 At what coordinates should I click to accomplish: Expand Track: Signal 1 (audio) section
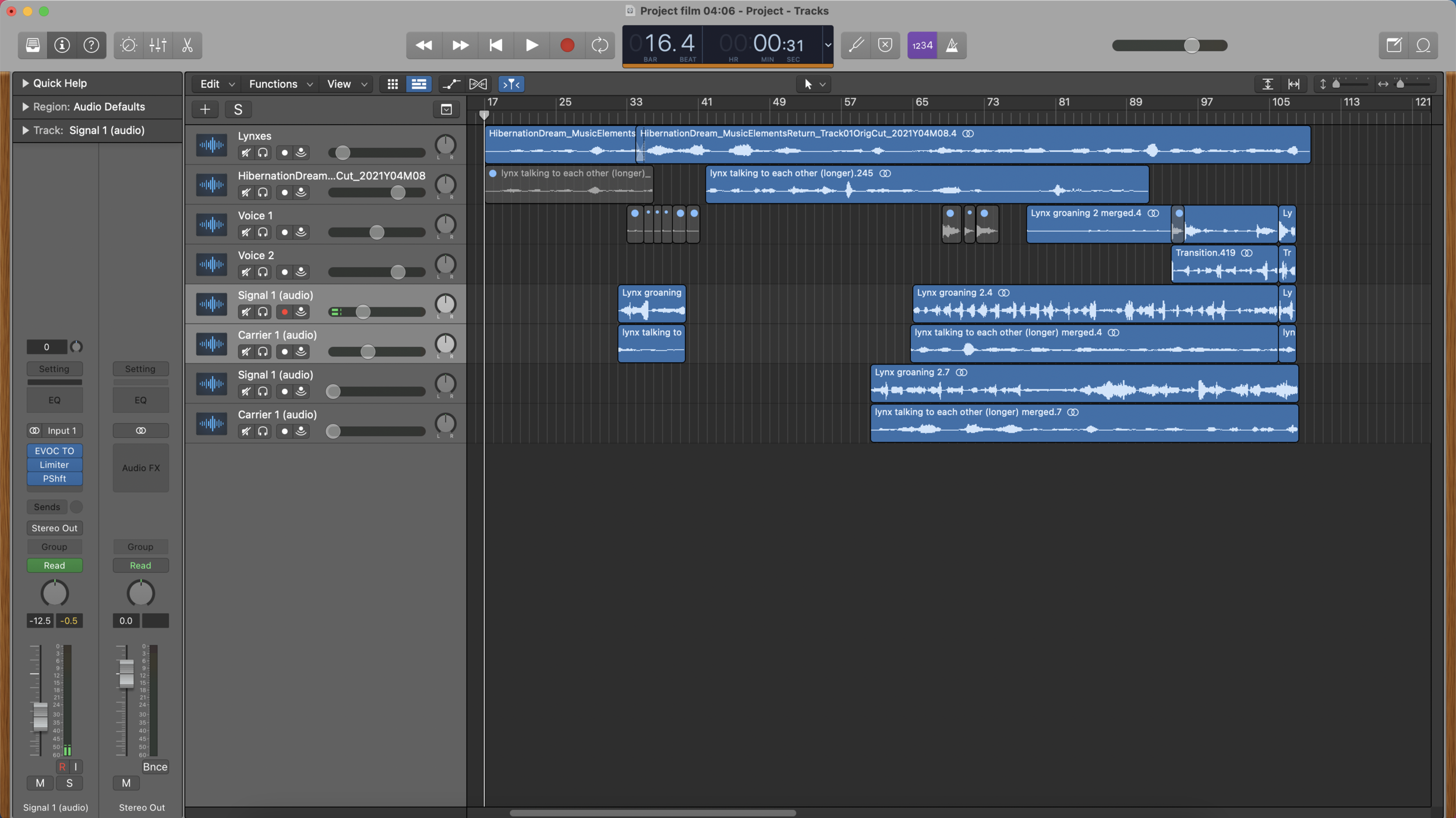pyautogui.click(x=25, y=130)
